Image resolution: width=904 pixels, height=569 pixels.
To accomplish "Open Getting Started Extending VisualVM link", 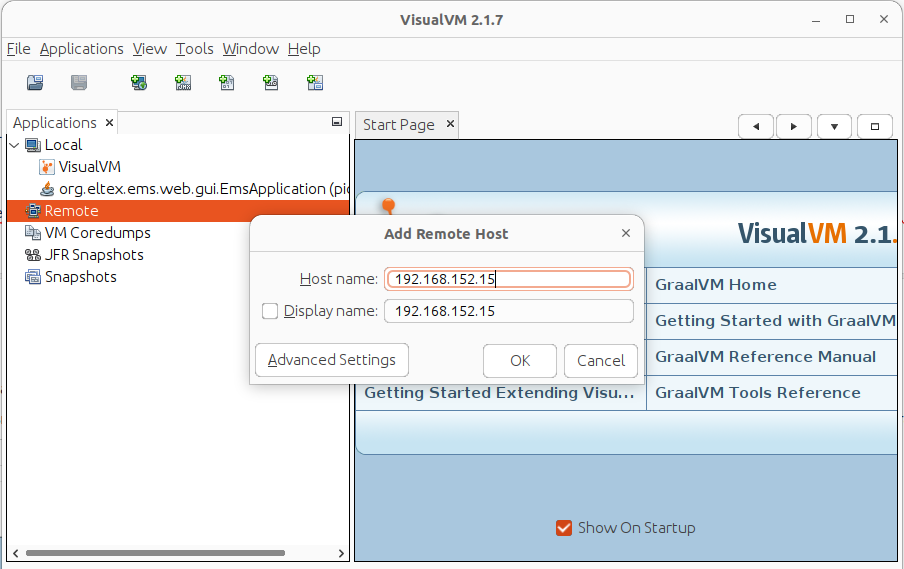I will tap(499, 393).
